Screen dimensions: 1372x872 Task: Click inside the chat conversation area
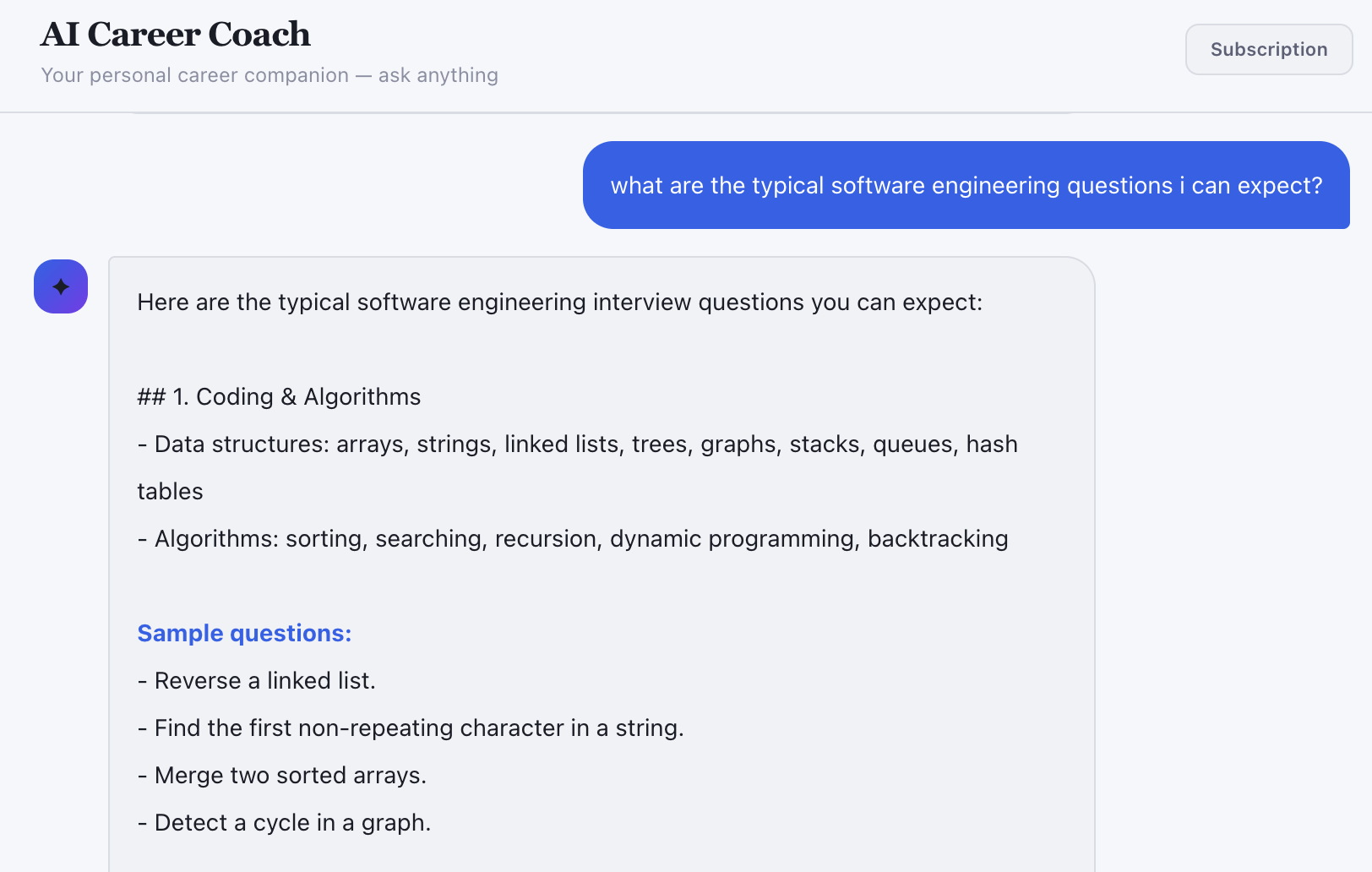1225,507
